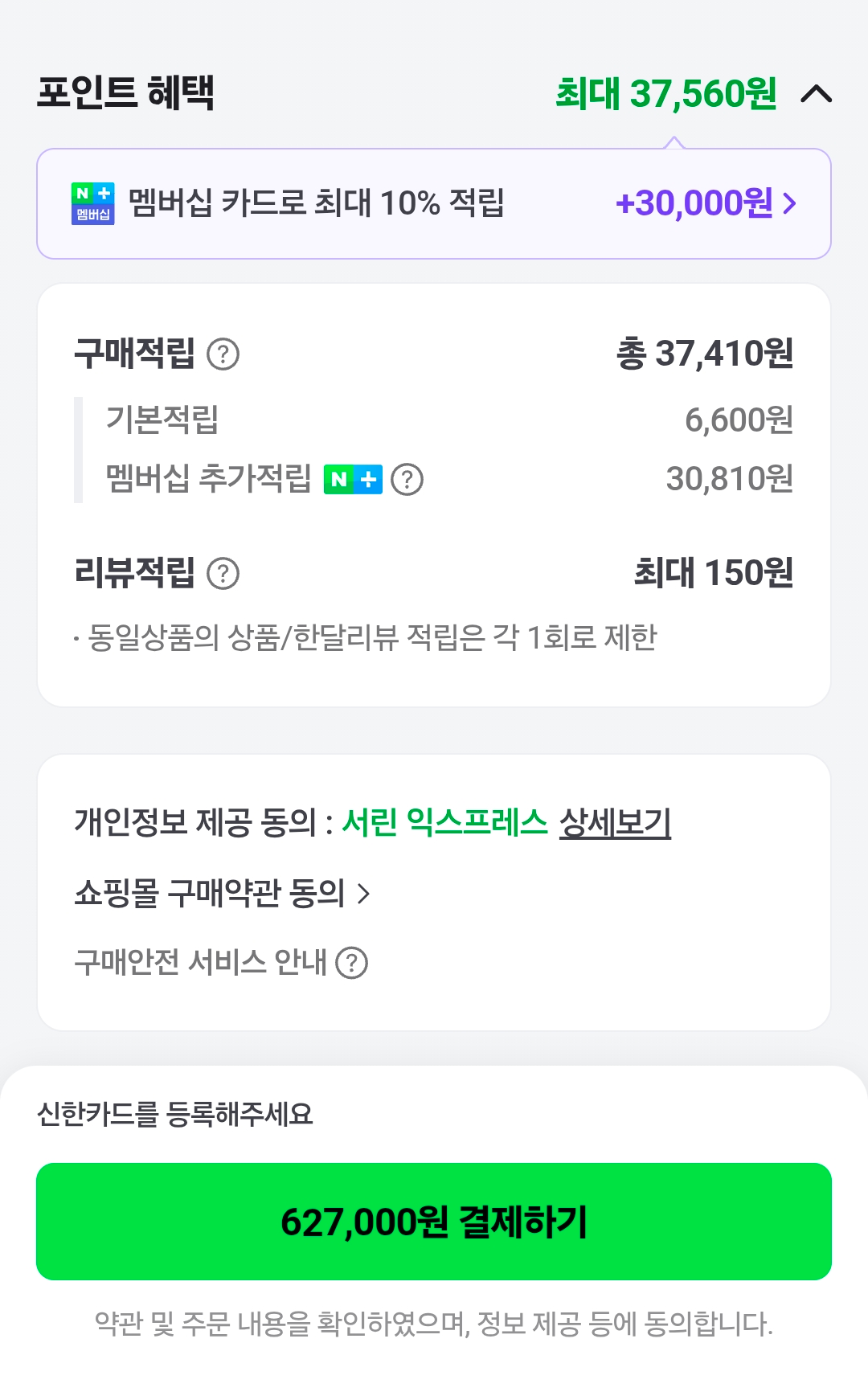Screen dimensions: 868x1396
Task: Open help icon beside 멤버십 추가적립
Action: click(x=407, y=480)
